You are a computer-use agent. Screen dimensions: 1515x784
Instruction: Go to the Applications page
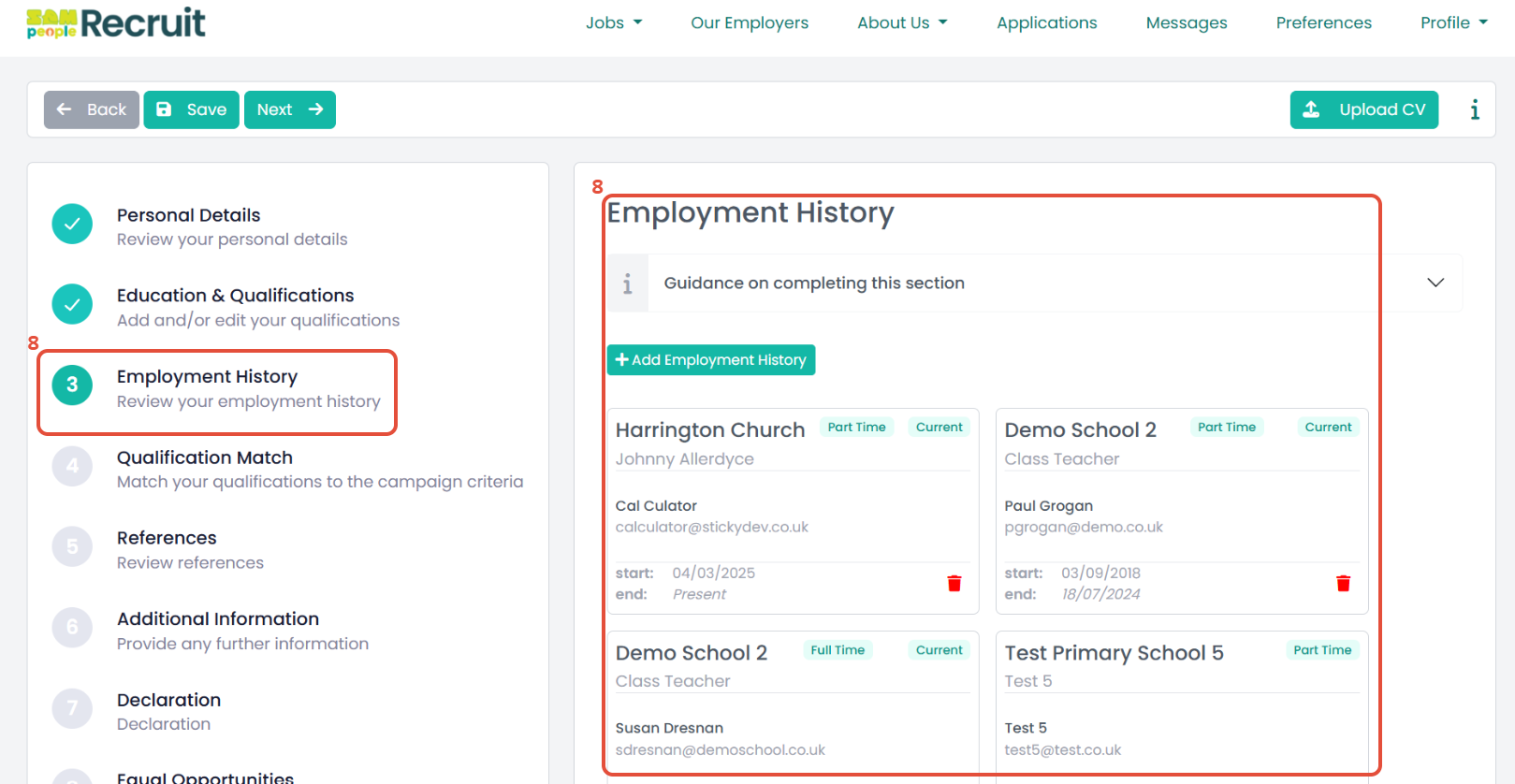pyautogui.click(x=1046, y=23)
